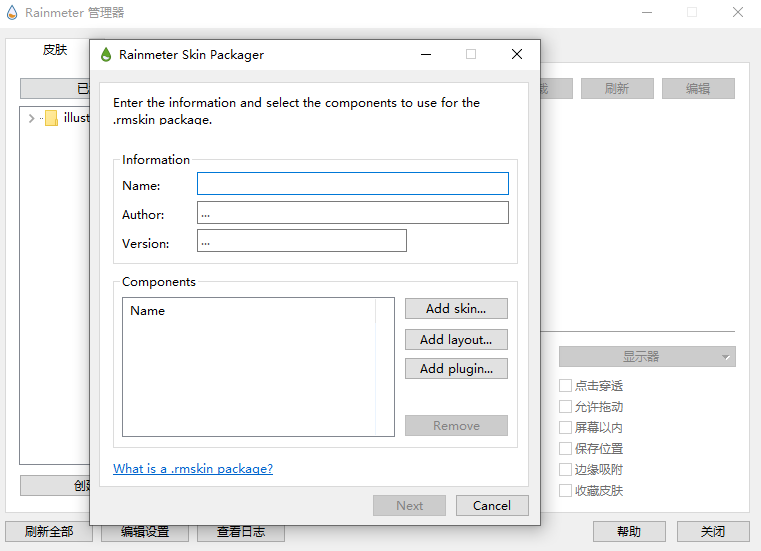Click the 编辑 button in manager
761x551 pixels.
[x=698, y=88]
